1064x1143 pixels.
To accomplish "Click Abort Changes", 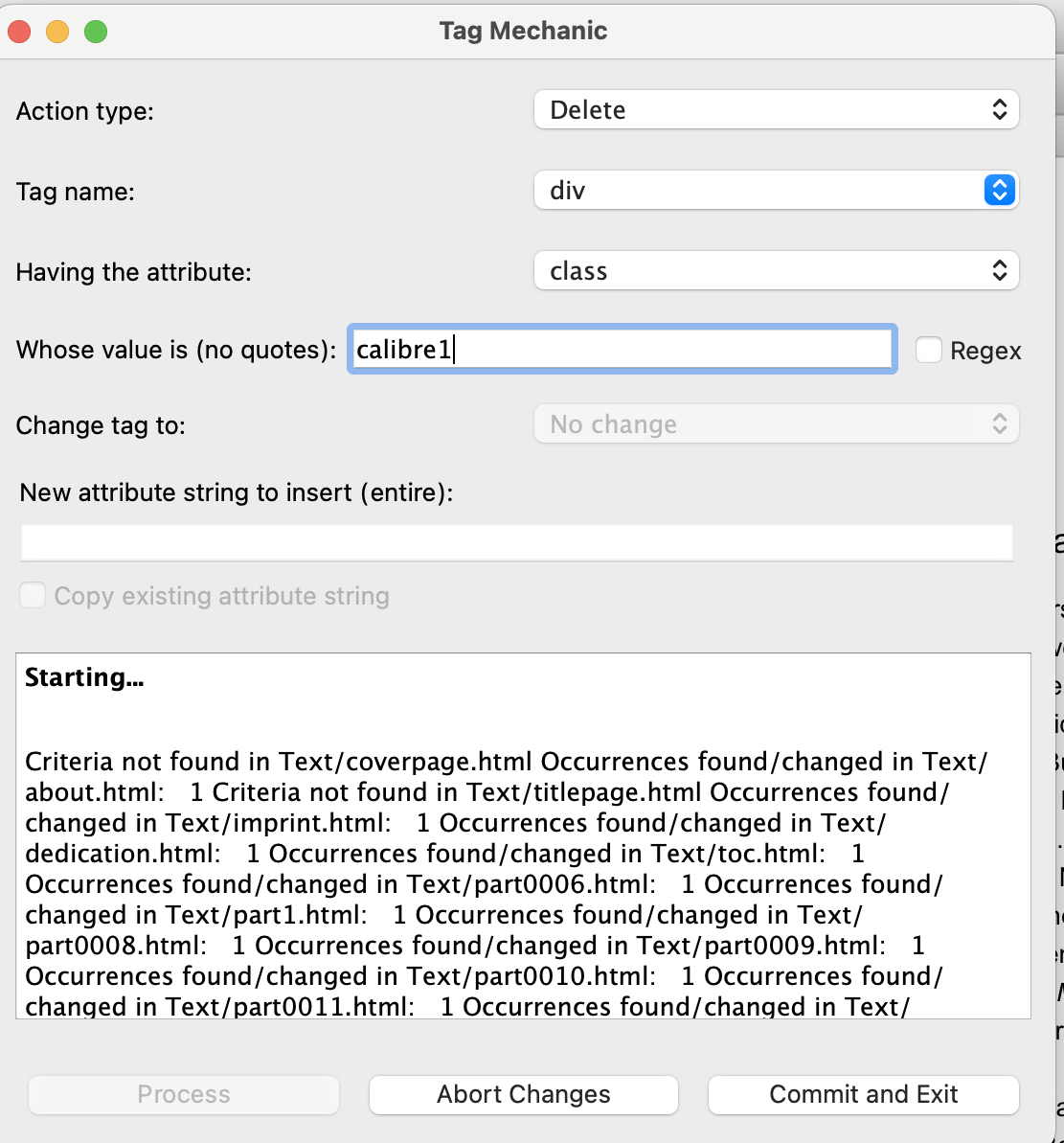I will click(x=524, y=1094).
